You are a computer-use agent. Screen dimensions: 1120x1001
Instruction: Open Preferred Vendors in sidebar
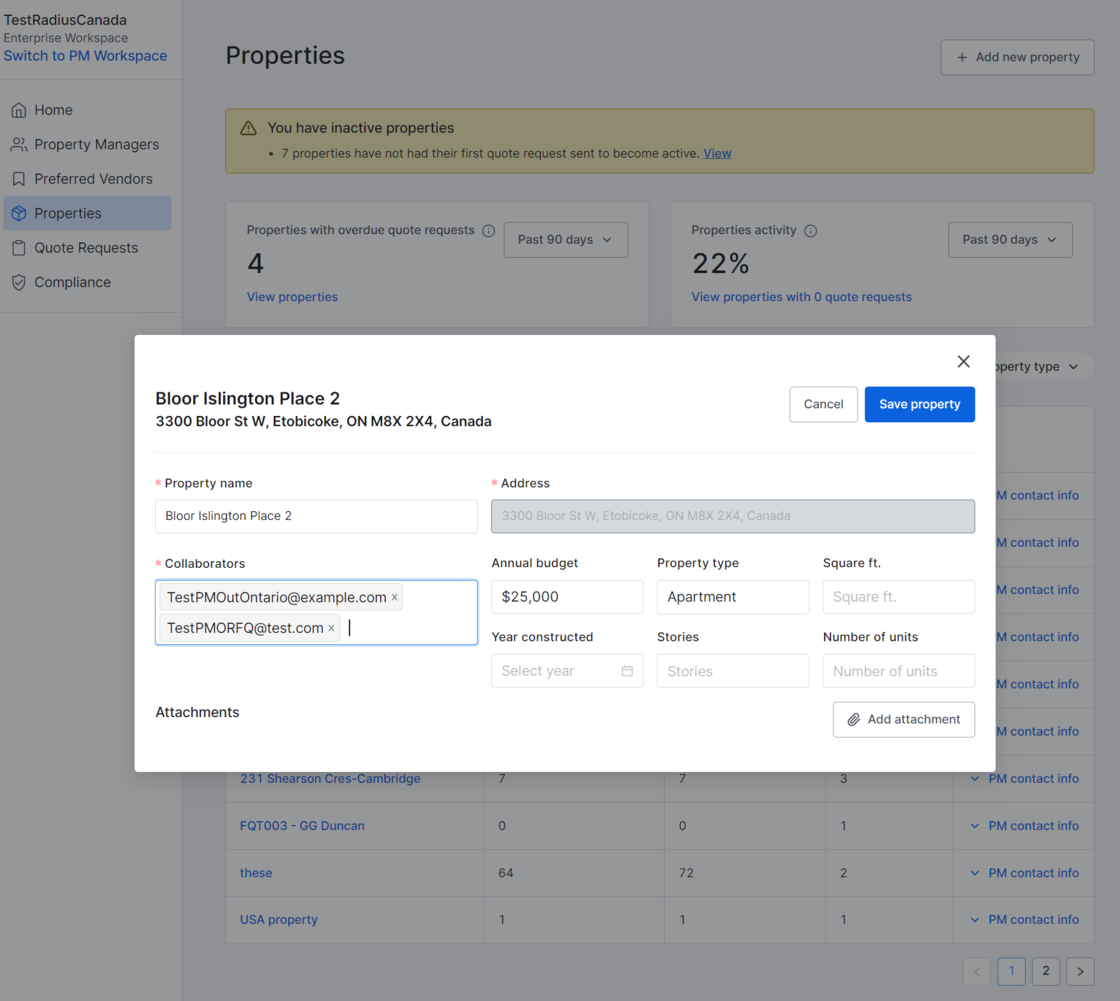pyautogui.click(x=93, y=179)
